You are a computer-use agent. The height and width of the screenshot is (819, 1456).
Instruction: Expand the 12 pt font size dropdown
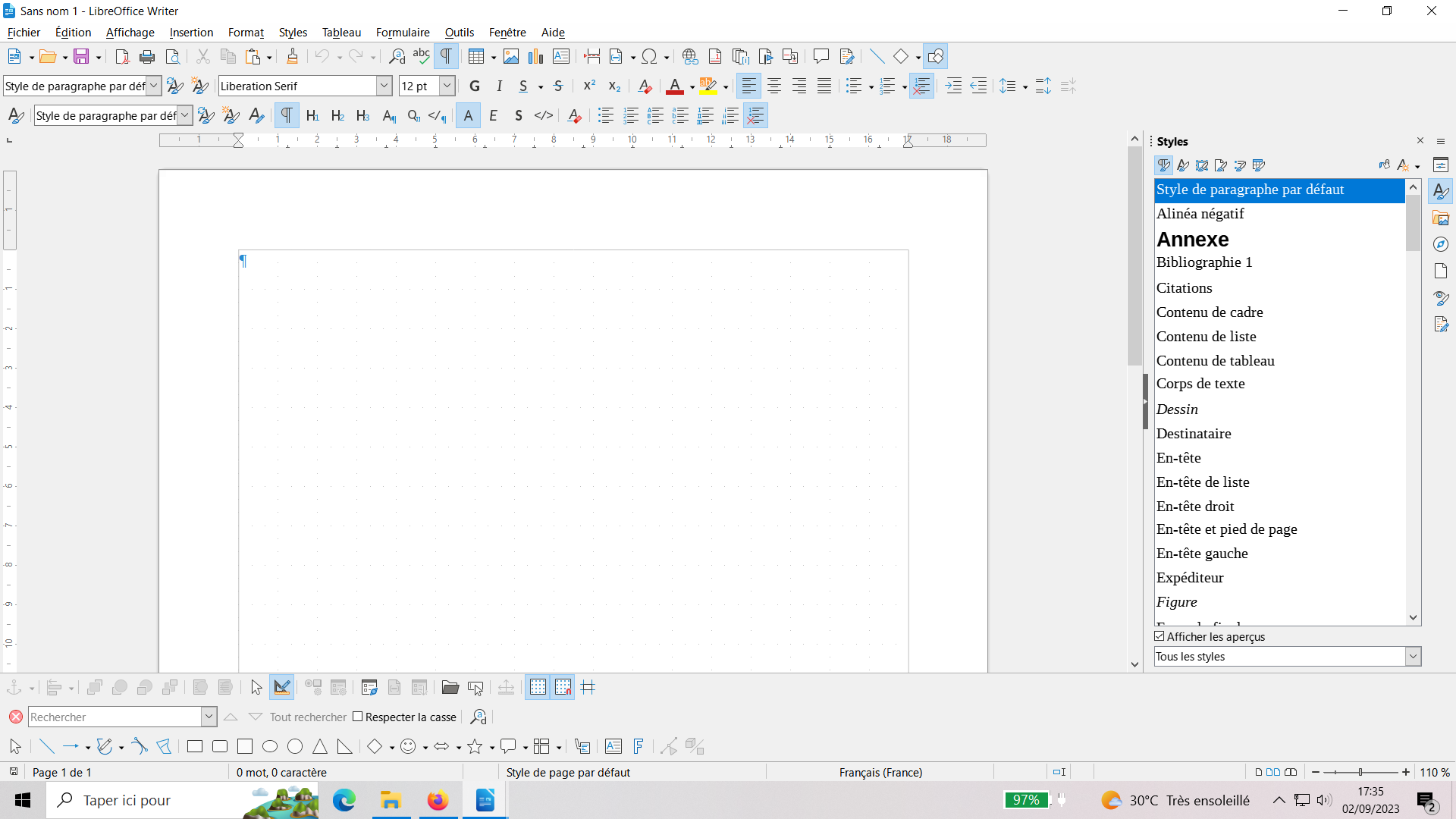click(447, 86)
